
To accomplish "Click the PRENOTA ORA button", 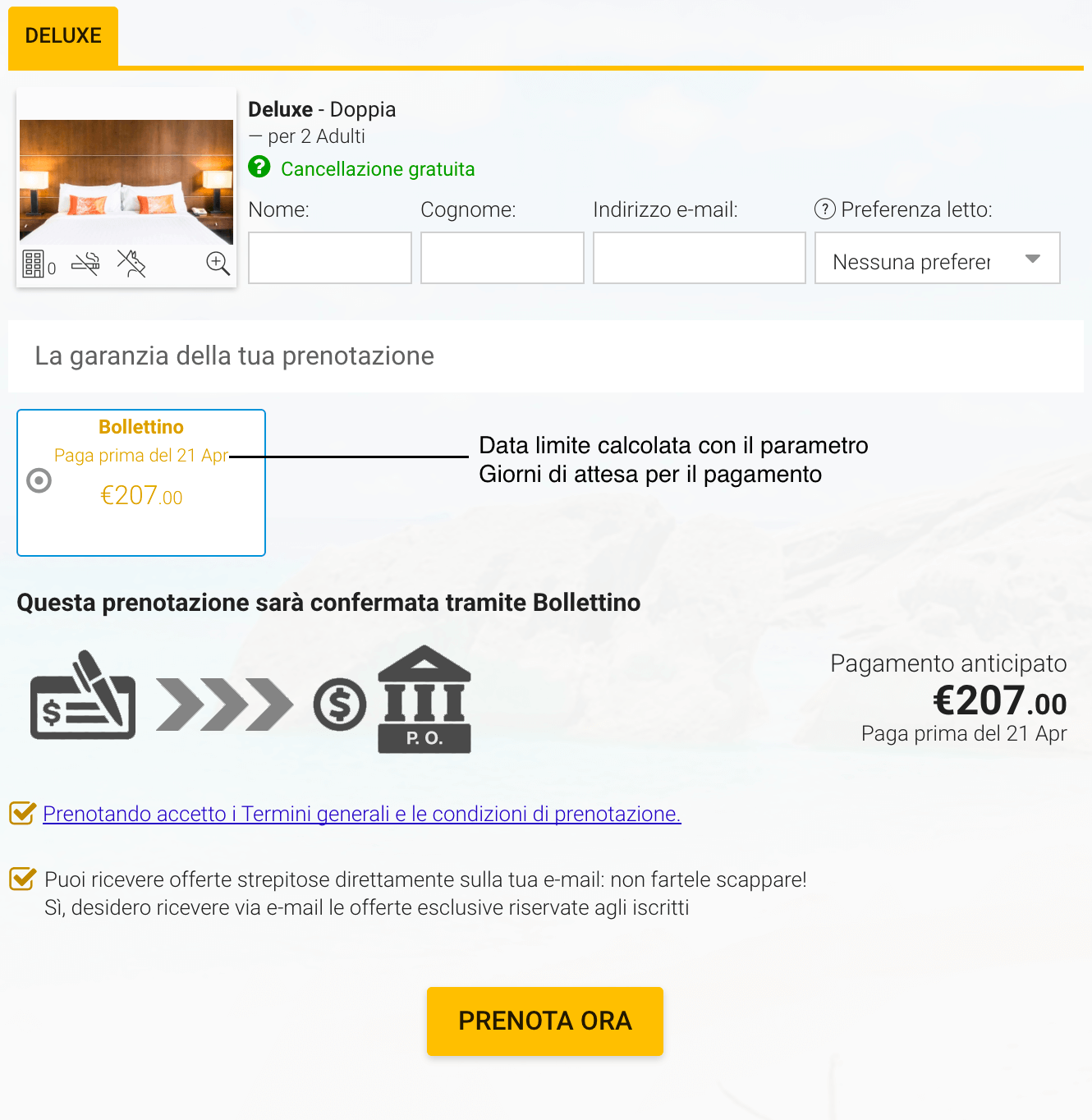I will [x=545, y=1021].
